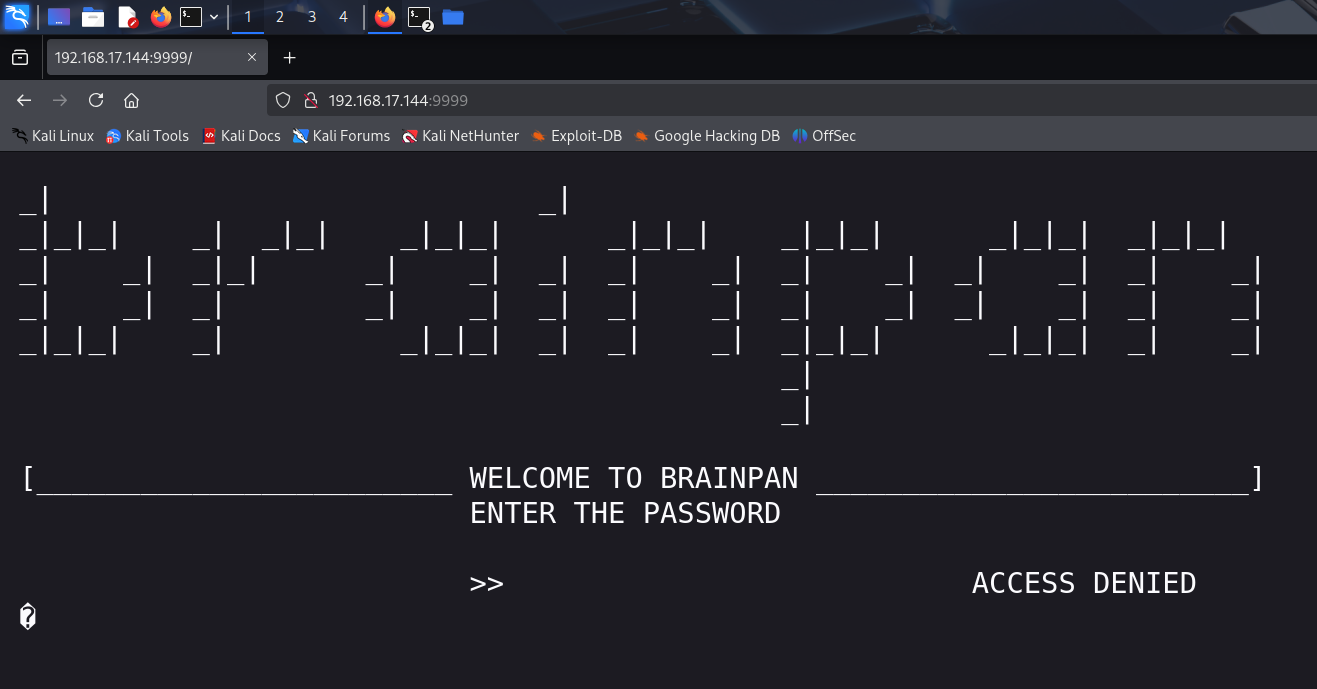Go back to the previous page
This screenshot has height=689, width=1317.
coord(24,100)
